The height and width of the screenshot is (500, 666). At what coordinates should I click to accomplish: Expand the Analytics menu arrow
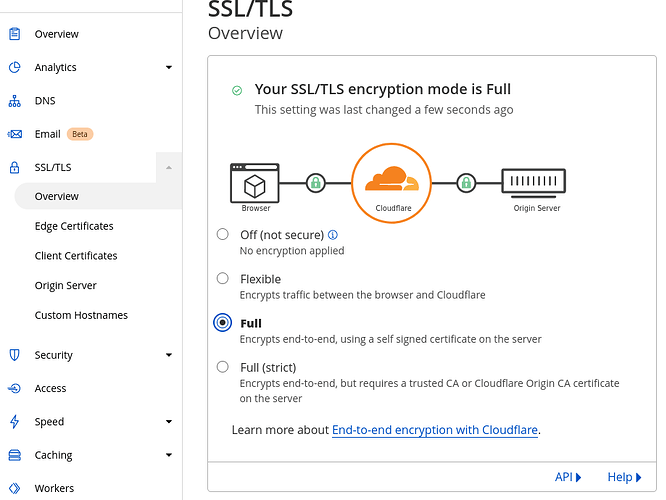[x=169, y=67]
